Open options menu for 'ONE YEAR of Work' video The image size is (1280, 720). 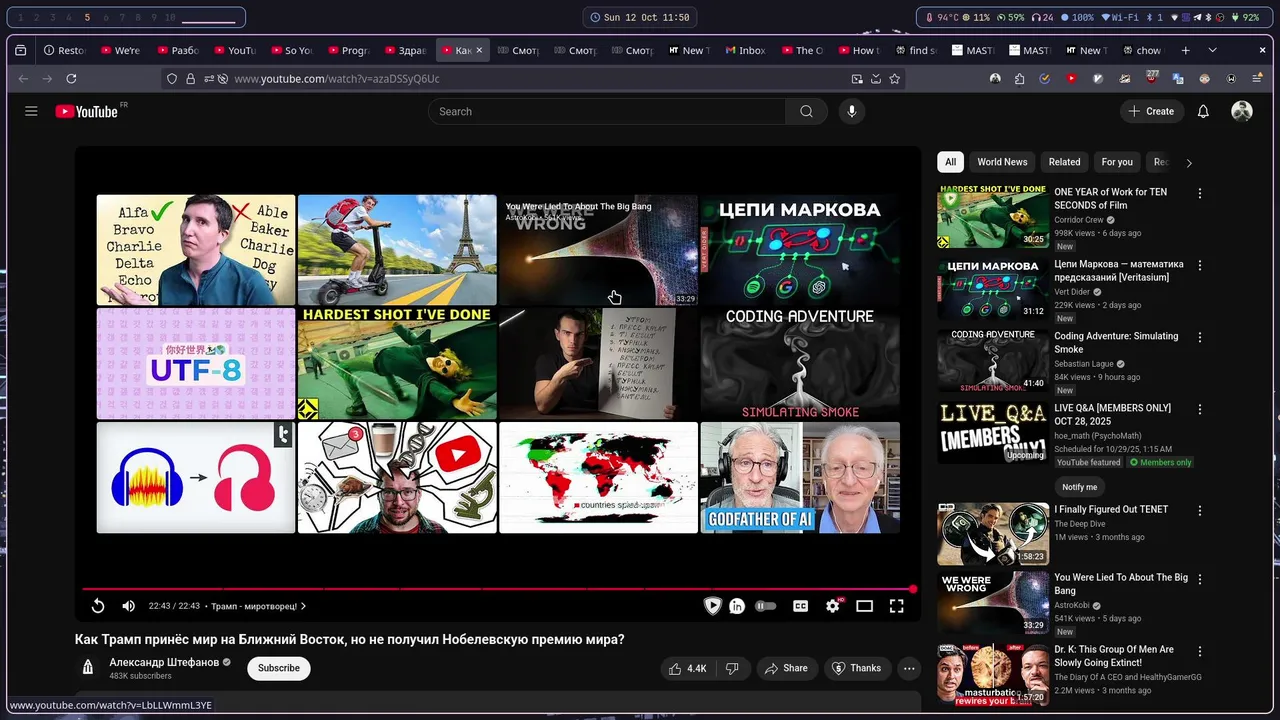[x=1200, y=193]
